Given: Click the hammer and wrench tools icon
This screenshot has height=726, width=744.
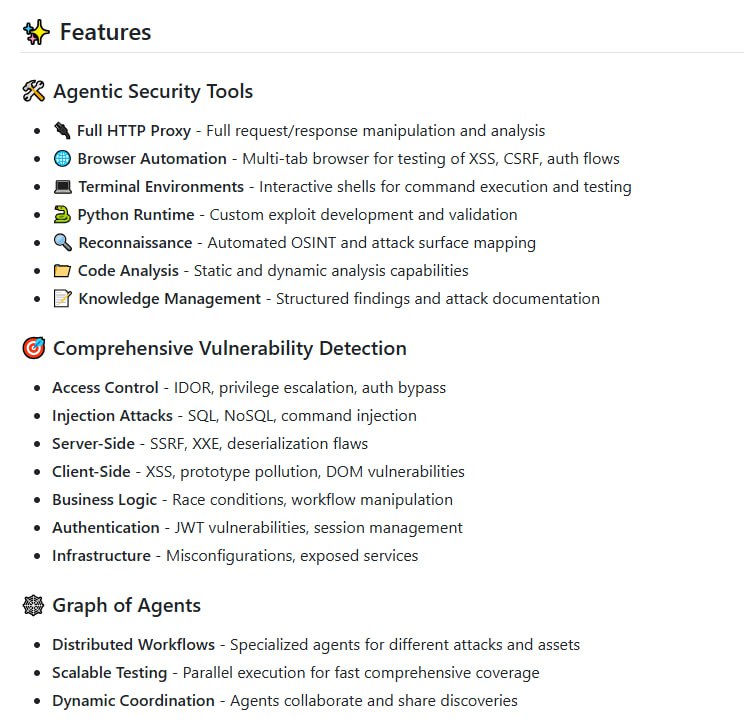Looking at the screenshot, I should (33, 92).
